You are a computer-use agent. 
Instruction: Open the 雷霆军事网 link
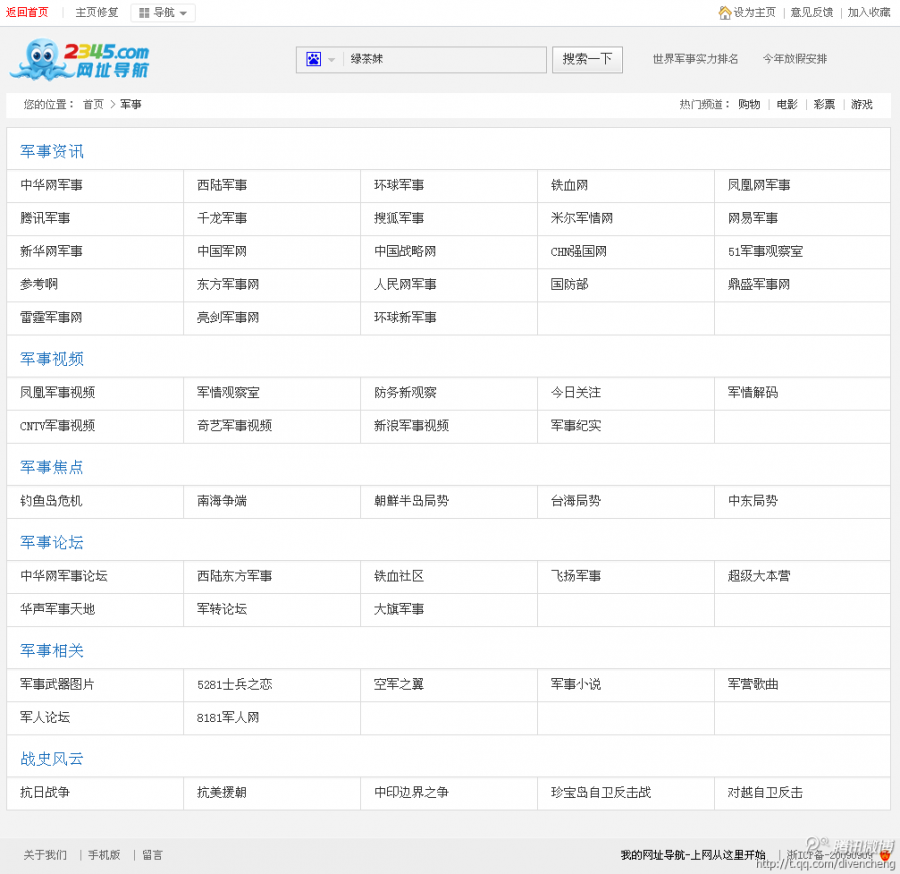(x=51, y=317)
